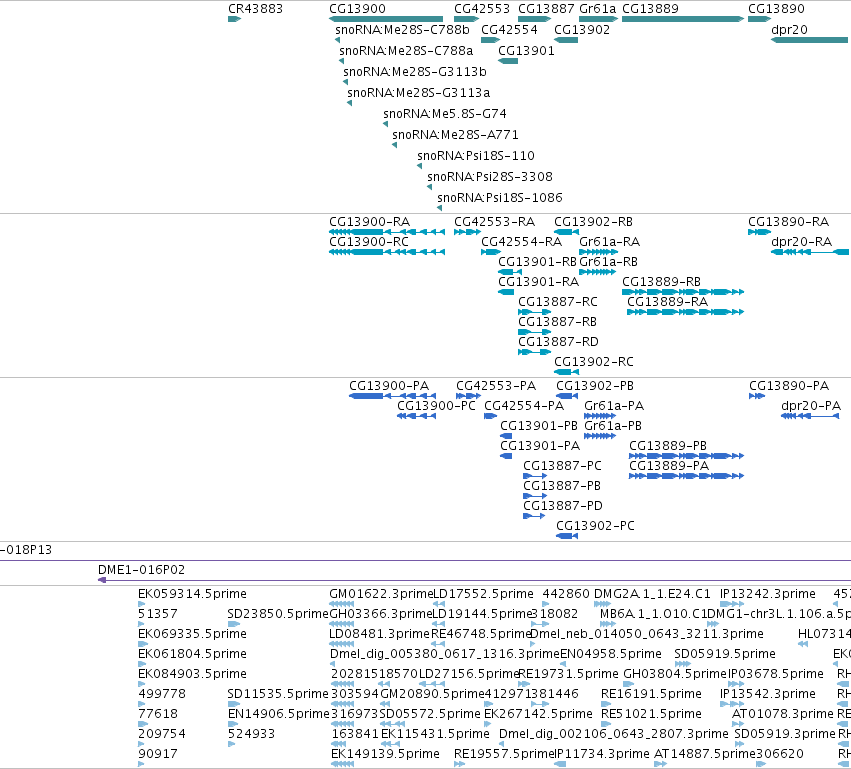Viewport: 851px width, 769px height.
Task: Click BAC clone DME1-016P02
Action: [x=474, y=580]
